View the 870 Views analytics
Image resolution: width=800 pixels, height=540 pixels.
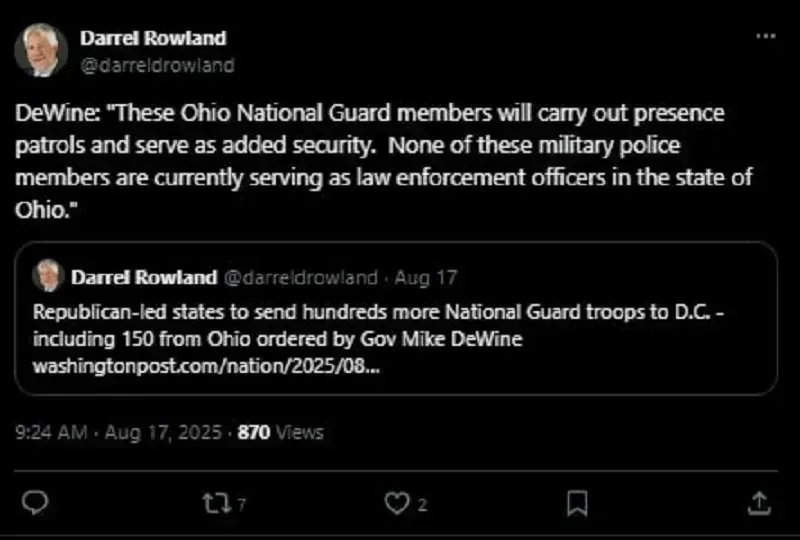[x=281, y=432]
